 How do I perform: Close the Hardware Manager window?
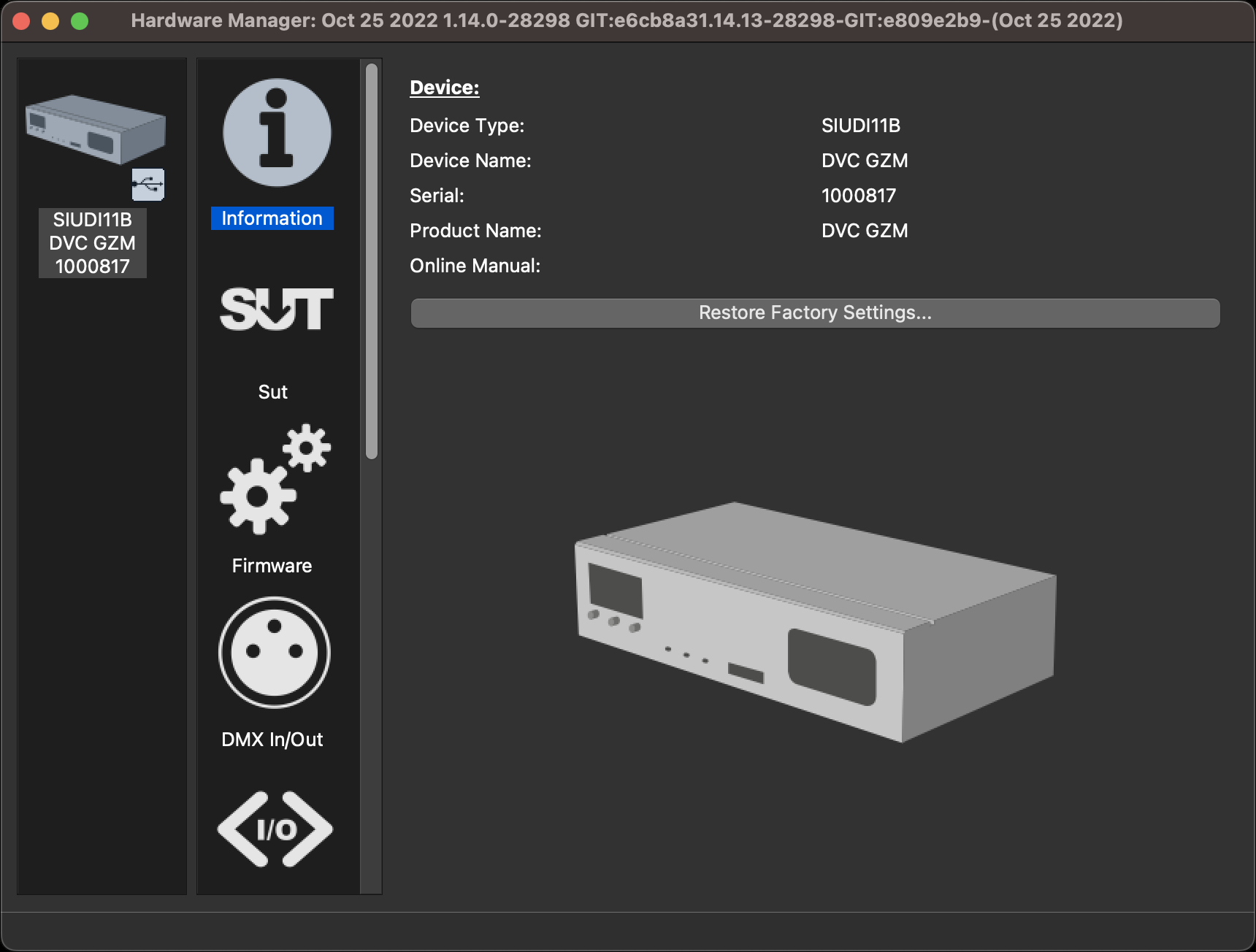click(x=22, y=21)
